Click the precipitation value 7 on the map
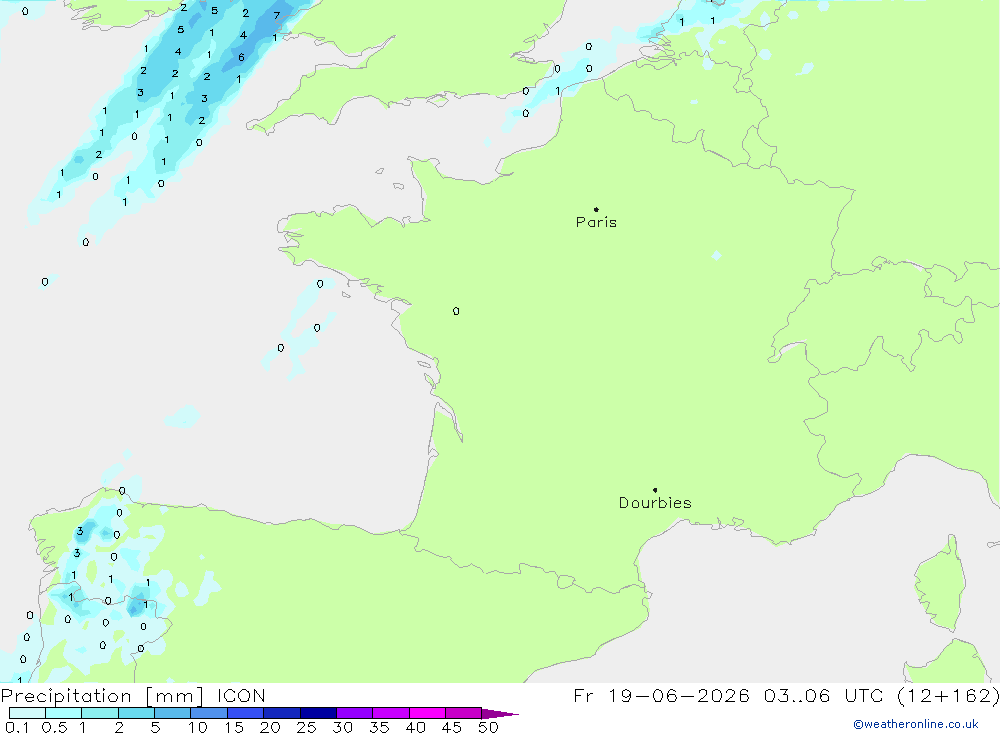 point(276,15)
